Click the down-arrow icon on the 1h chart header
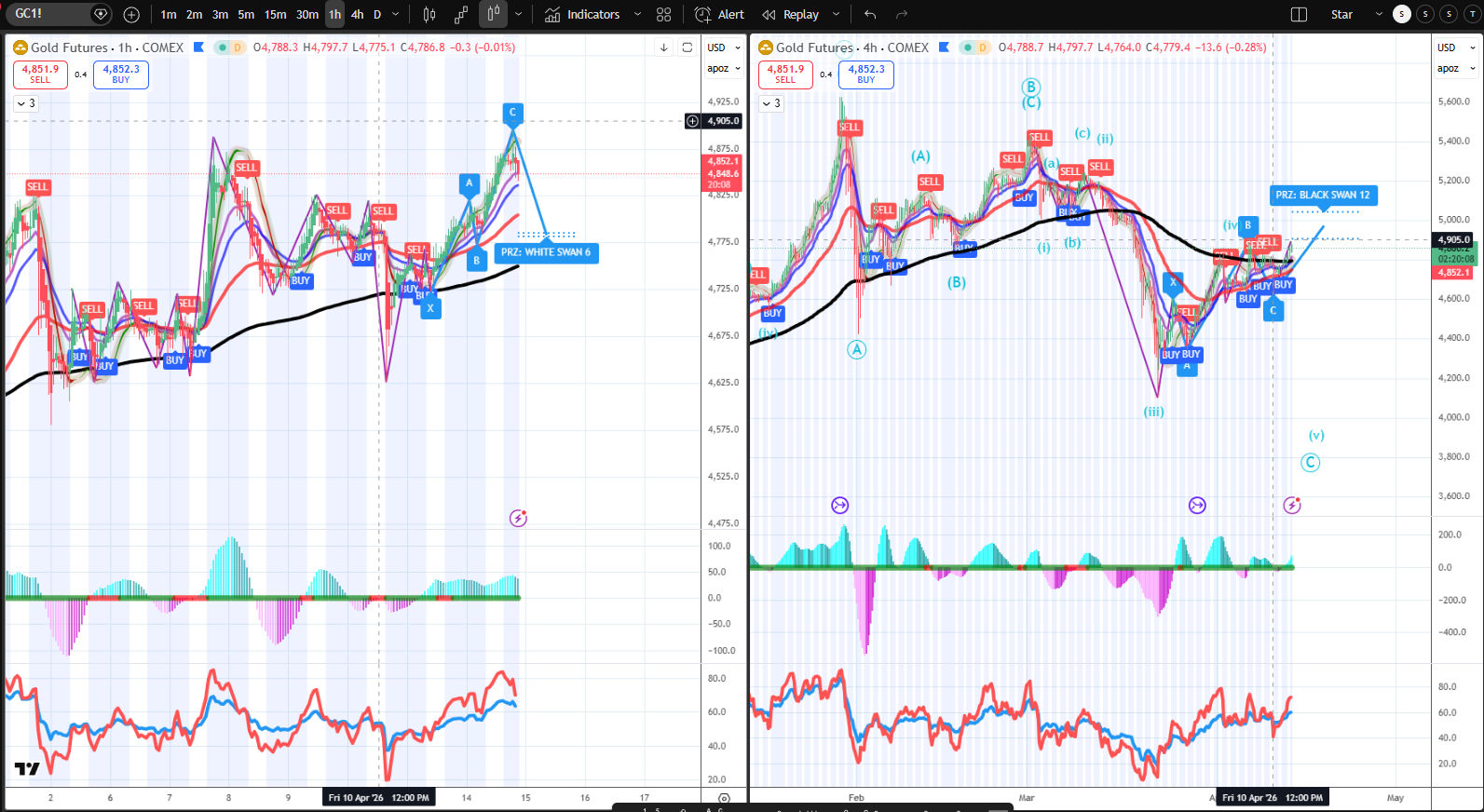 pos(663,47)
